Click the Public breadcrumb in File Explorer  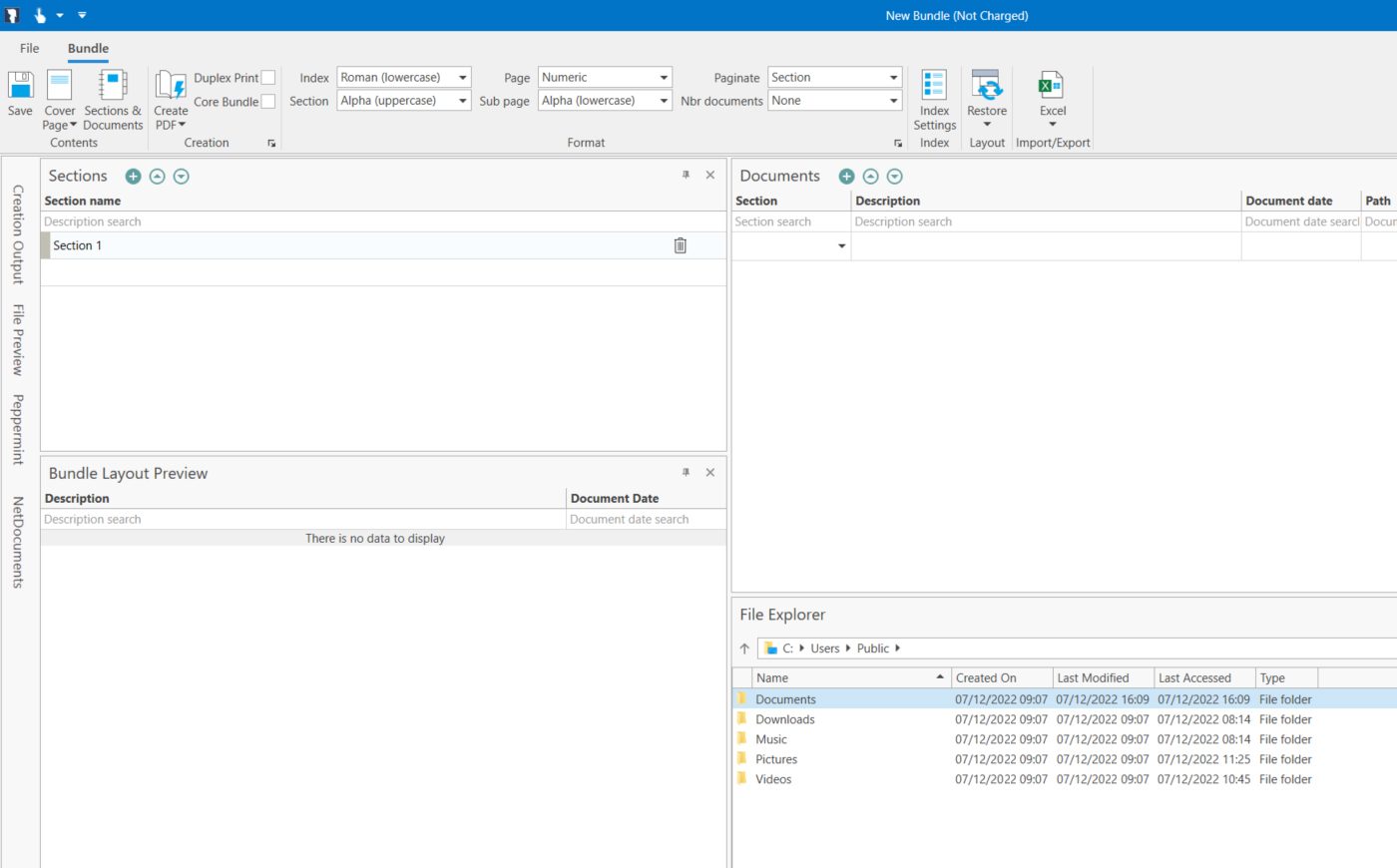[x=873, y=649]
